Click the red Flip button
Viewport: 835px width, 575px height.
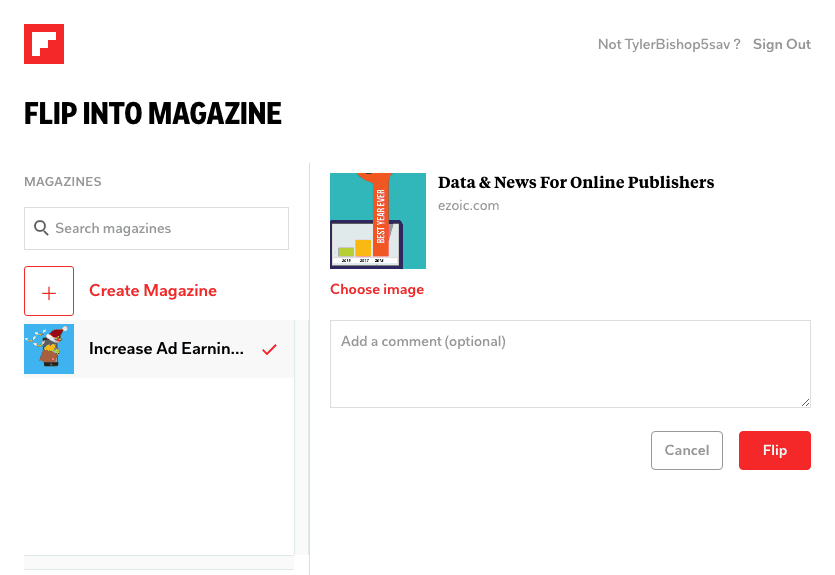coord(775,450)
